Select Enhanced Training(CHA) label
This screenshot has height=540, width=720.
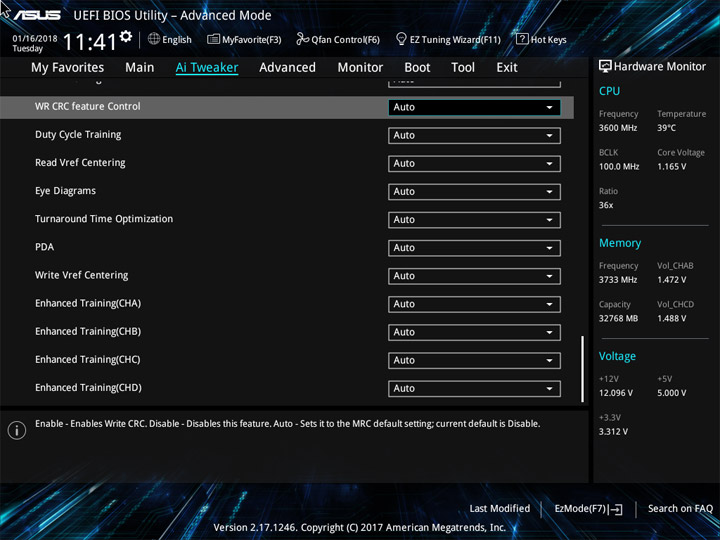coord(88,304)
